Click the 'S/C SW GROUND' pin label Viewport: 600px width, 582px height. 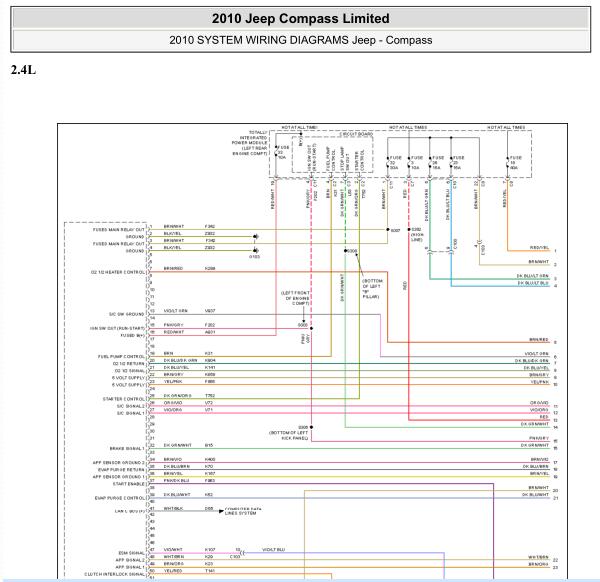point(127,314)
